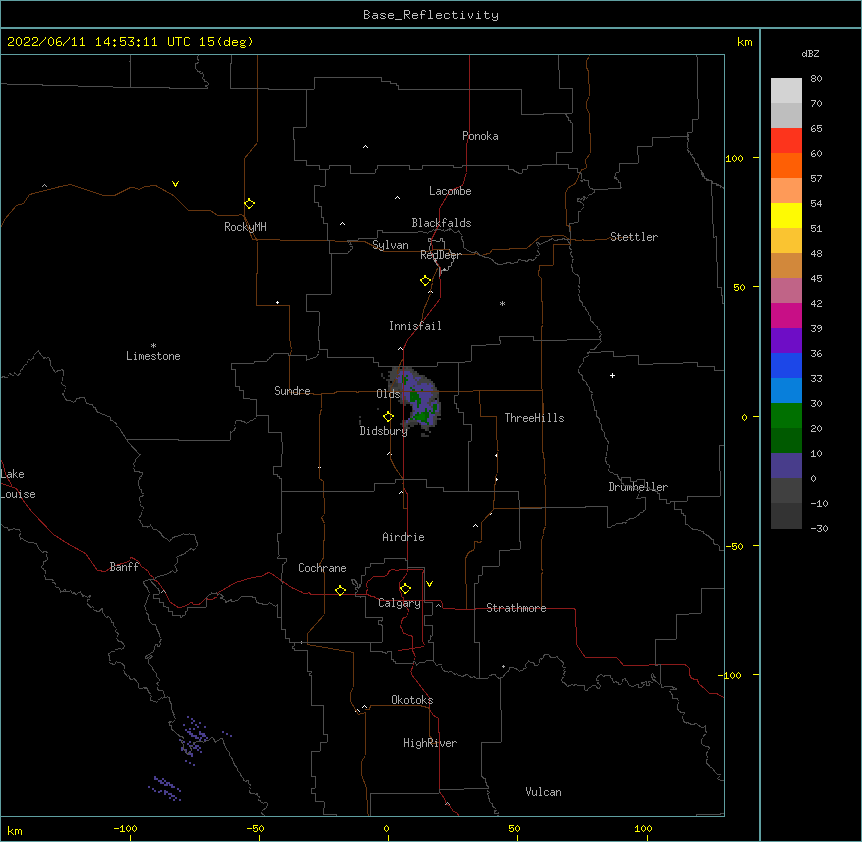Click the Stettler city label
This screenshot has height=842, width=862.
[634, 237]
